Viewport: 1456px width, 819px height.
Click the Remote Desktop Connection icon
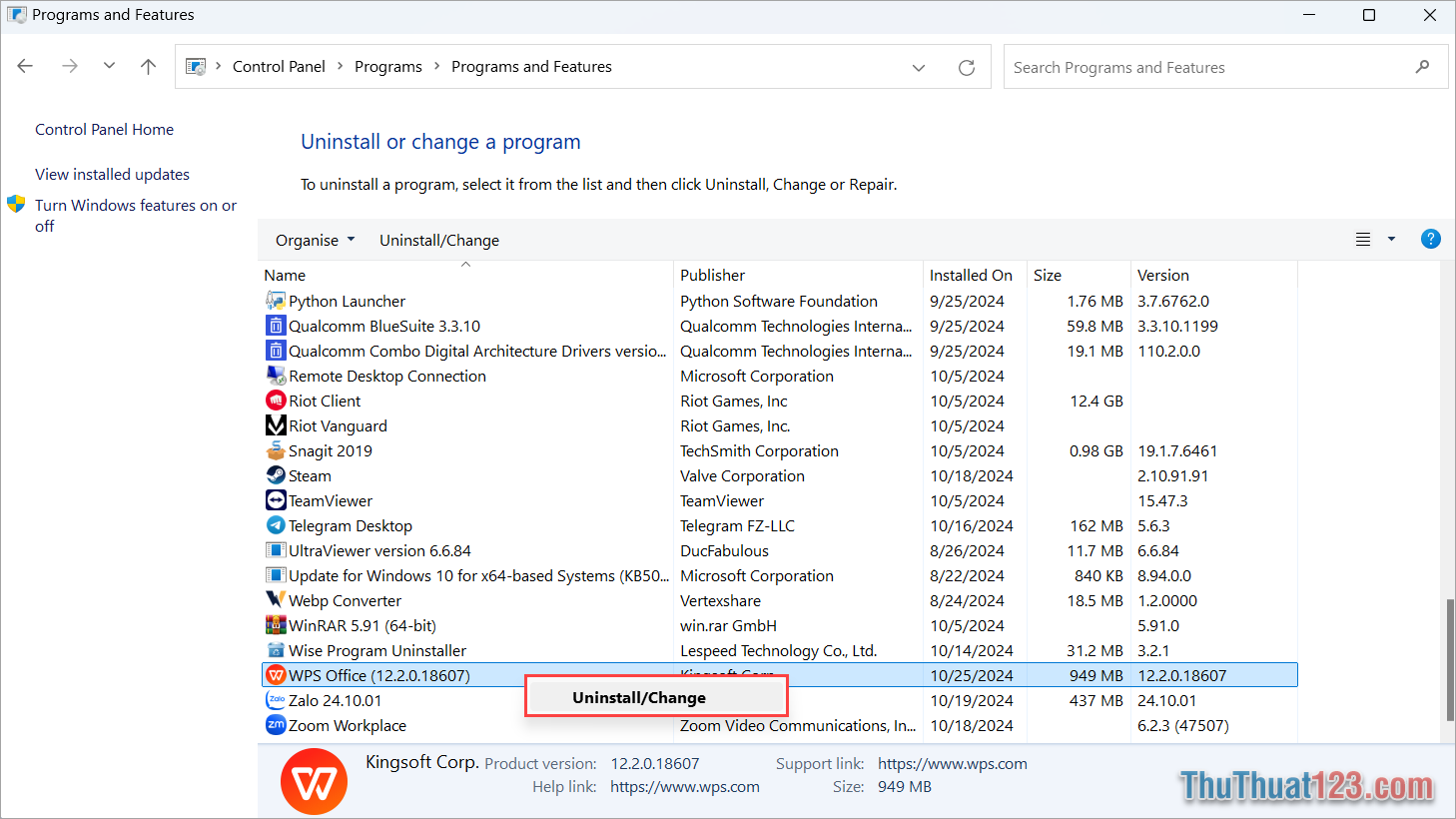[x=276, y=376]
